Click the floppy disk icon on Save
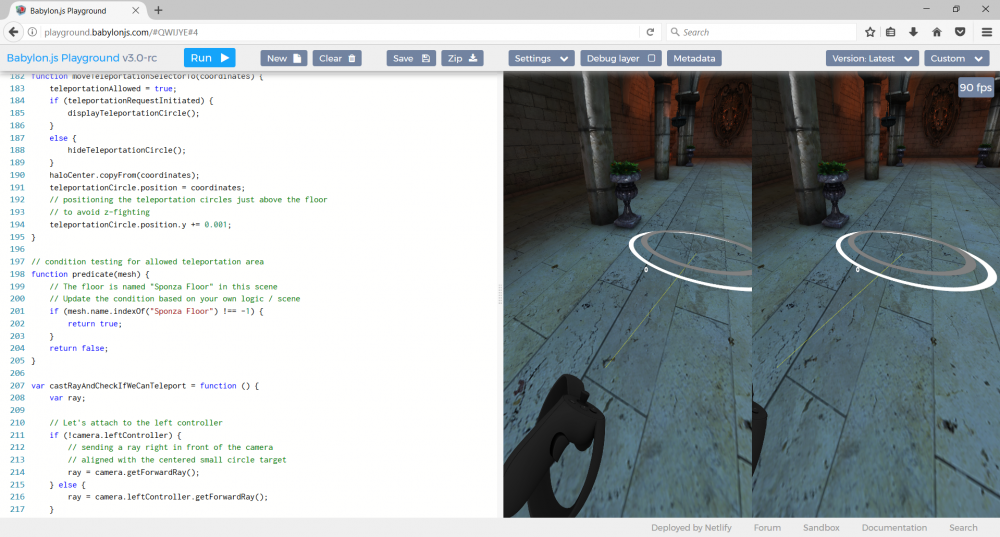The image size is (1000, 537). (x=426, y=58)
